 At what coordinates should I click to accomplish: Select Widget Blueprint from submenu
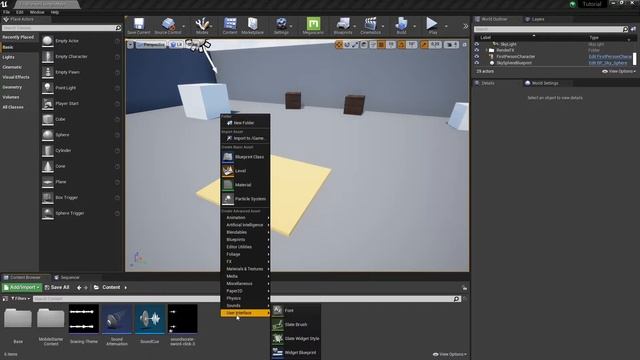[x=296, y=353]
